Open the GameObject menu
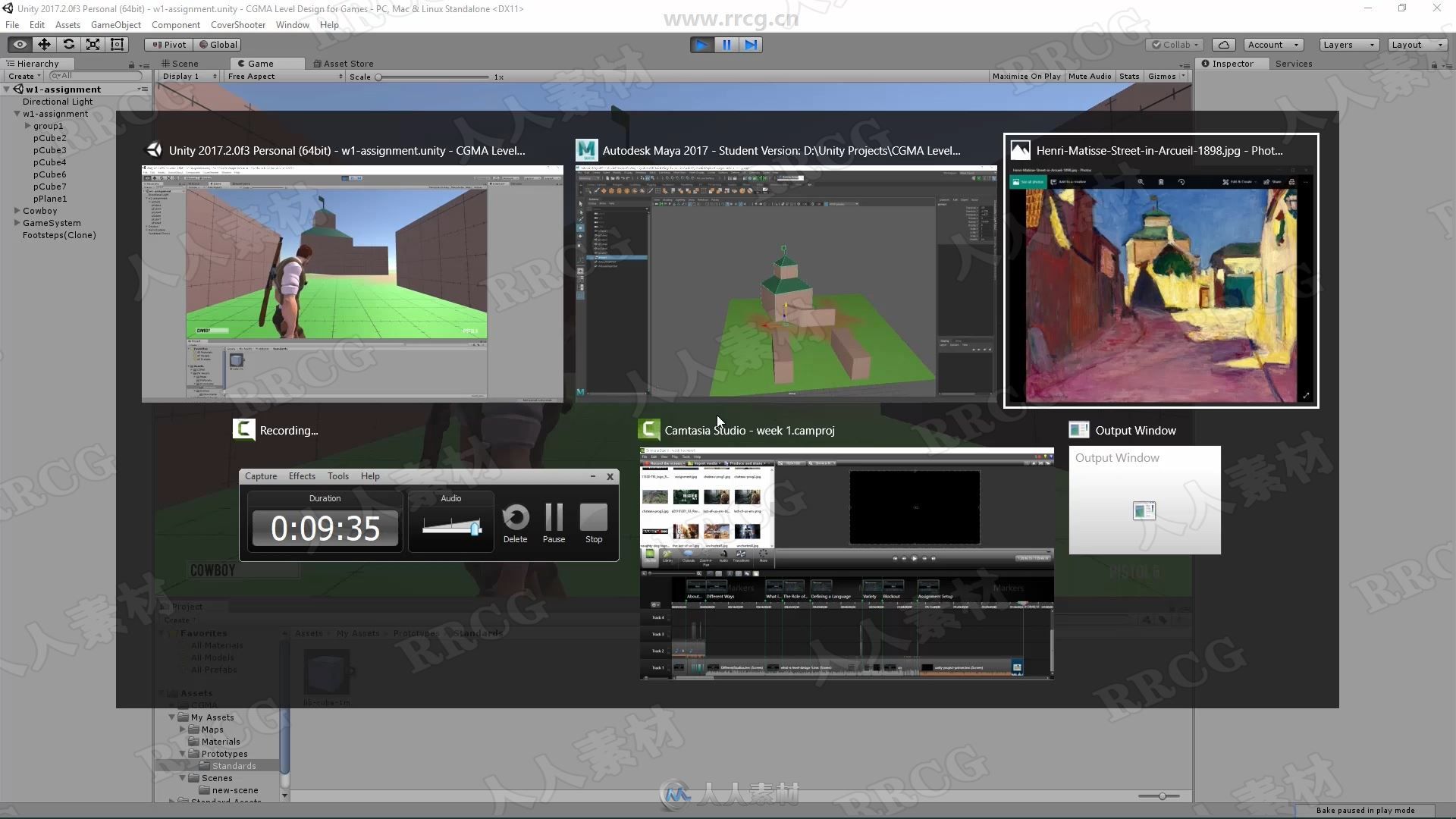This screenshot has height=819, width=1456. point(115,25)
